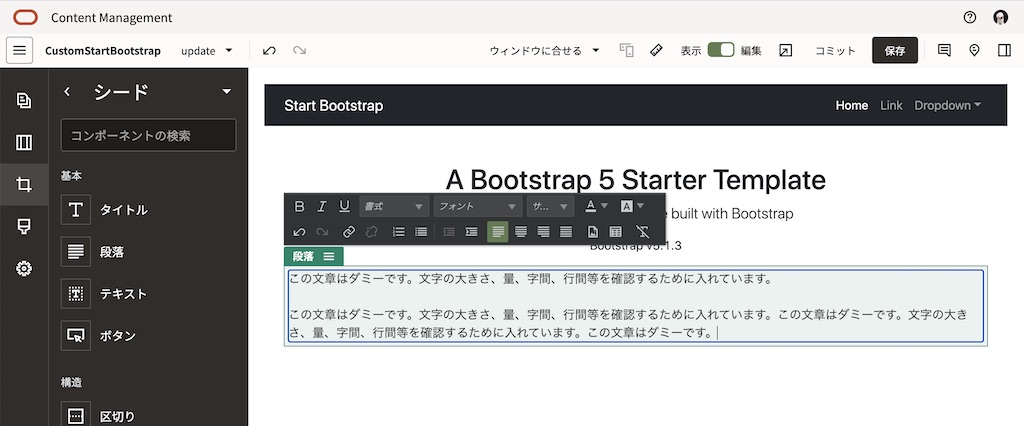Toggle bold formatting in text toolbar
Image resolution: width=1024 pixels, height=426 pixels.
299,206
